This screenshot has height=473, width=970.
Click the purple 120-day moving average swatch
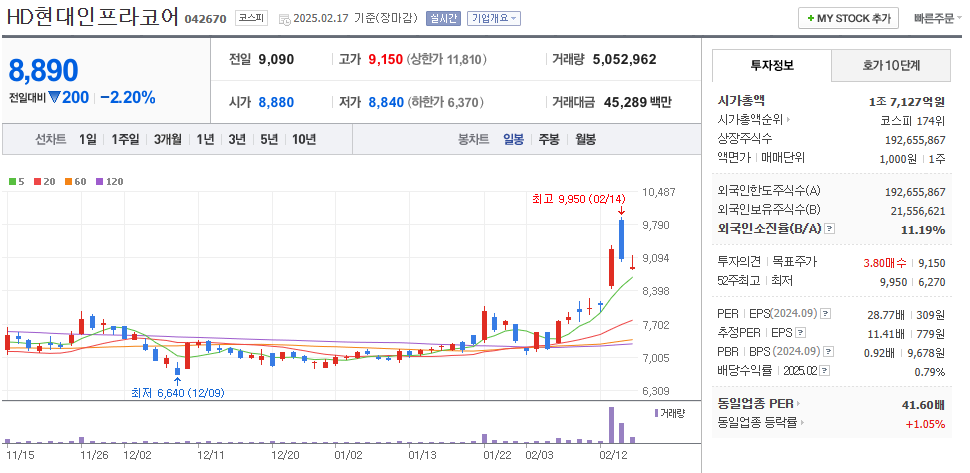coord(98,182)
